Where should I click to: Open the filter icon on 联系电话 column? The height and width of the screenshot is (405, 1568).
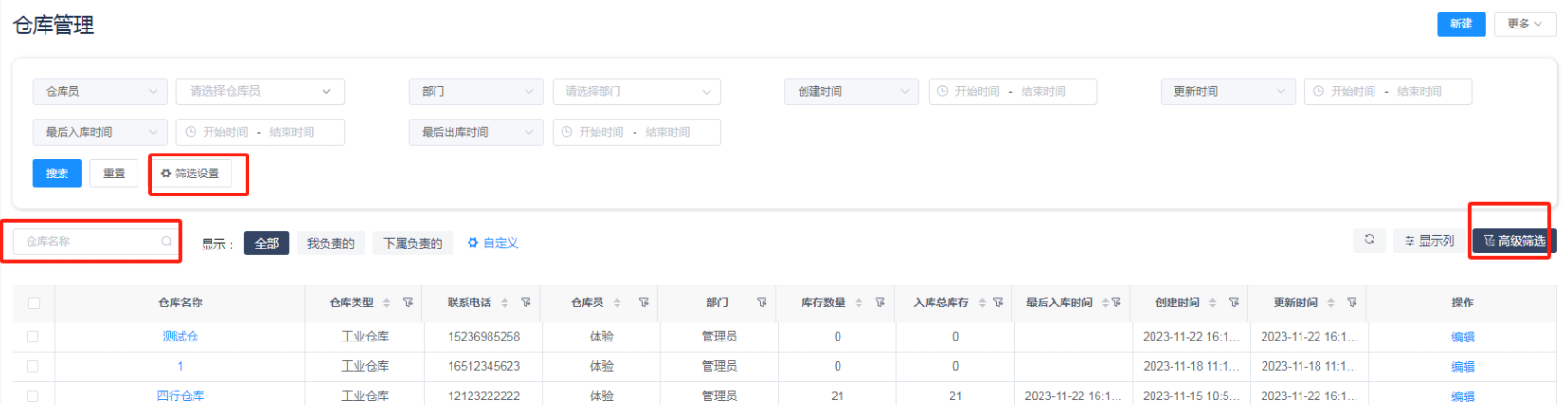click(526, 303)
